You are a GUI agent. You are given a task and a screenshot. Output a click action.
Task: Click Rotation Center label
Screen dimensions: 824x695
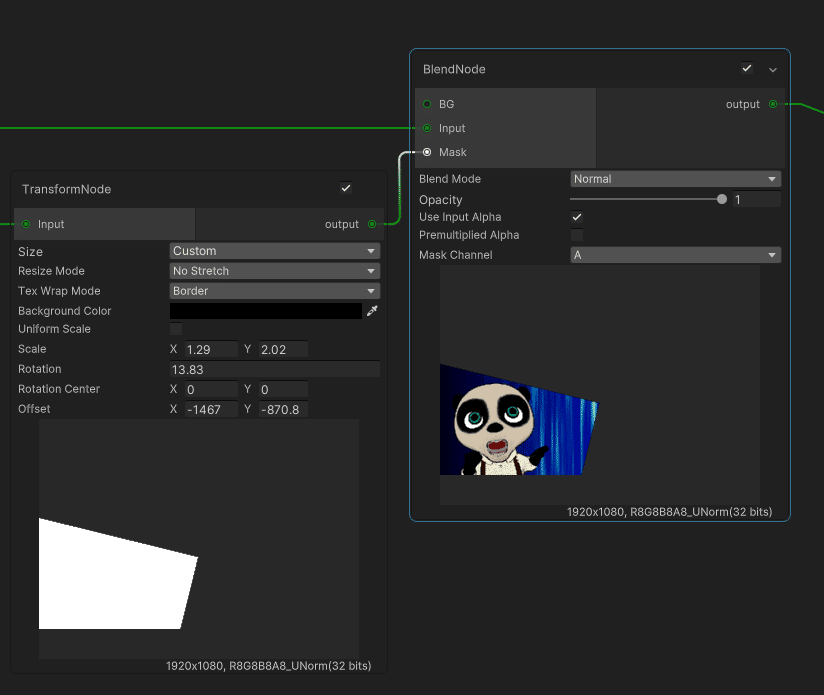point(59,389)
